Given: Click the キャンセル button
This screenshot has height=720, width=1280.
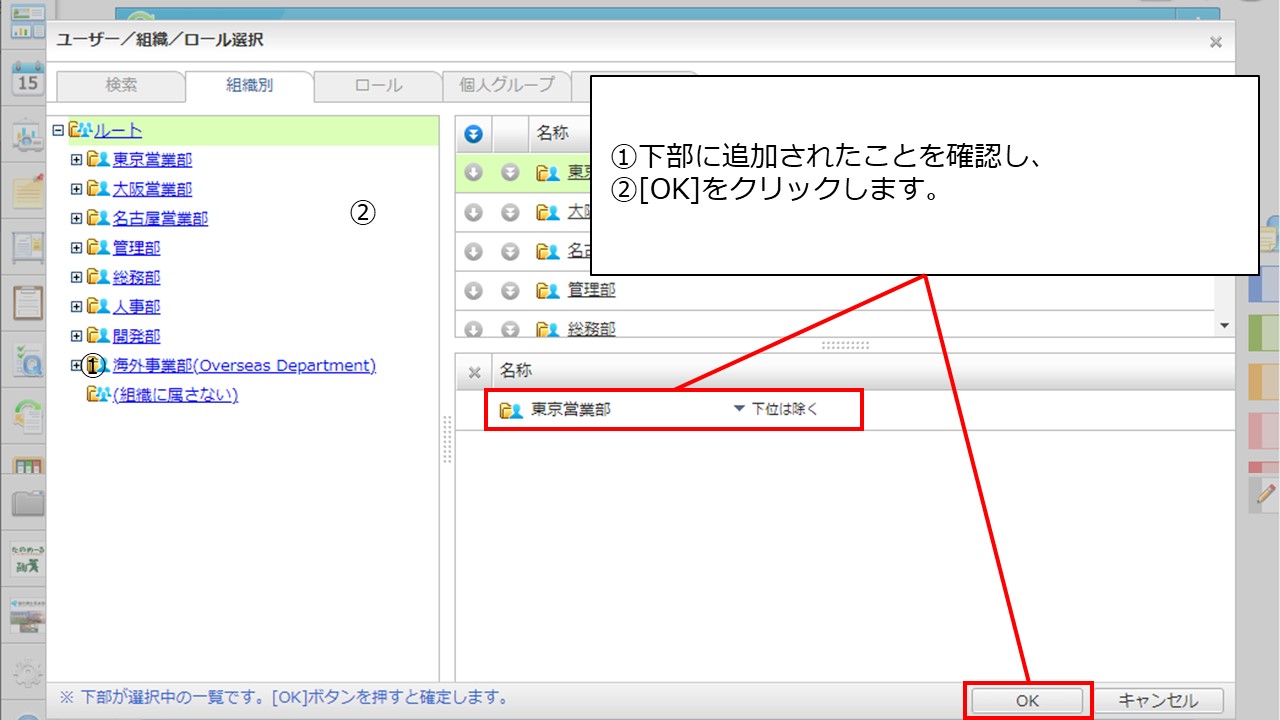Looking at the screenshot, I should 1157,701.
